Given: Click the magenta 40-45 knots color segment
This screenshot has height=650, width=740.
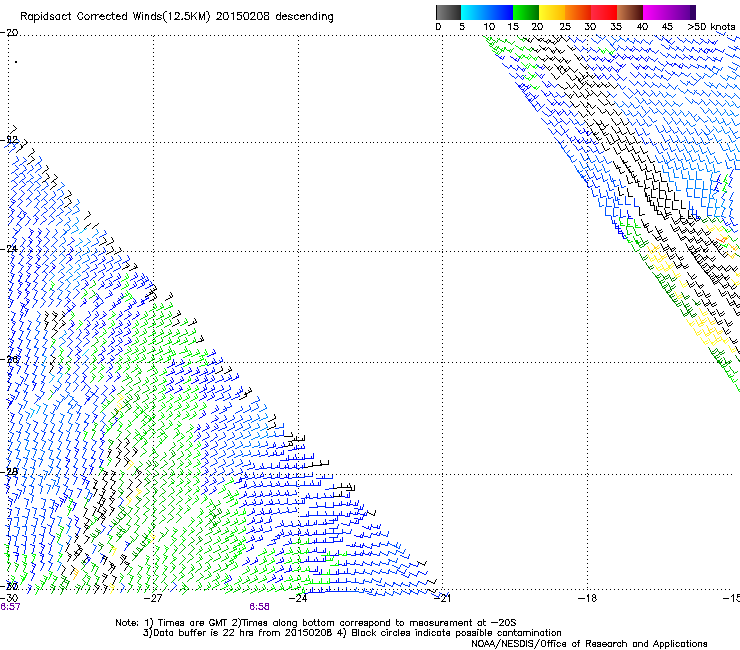Looking at the screenshot, I should click(x=656, y=12).
